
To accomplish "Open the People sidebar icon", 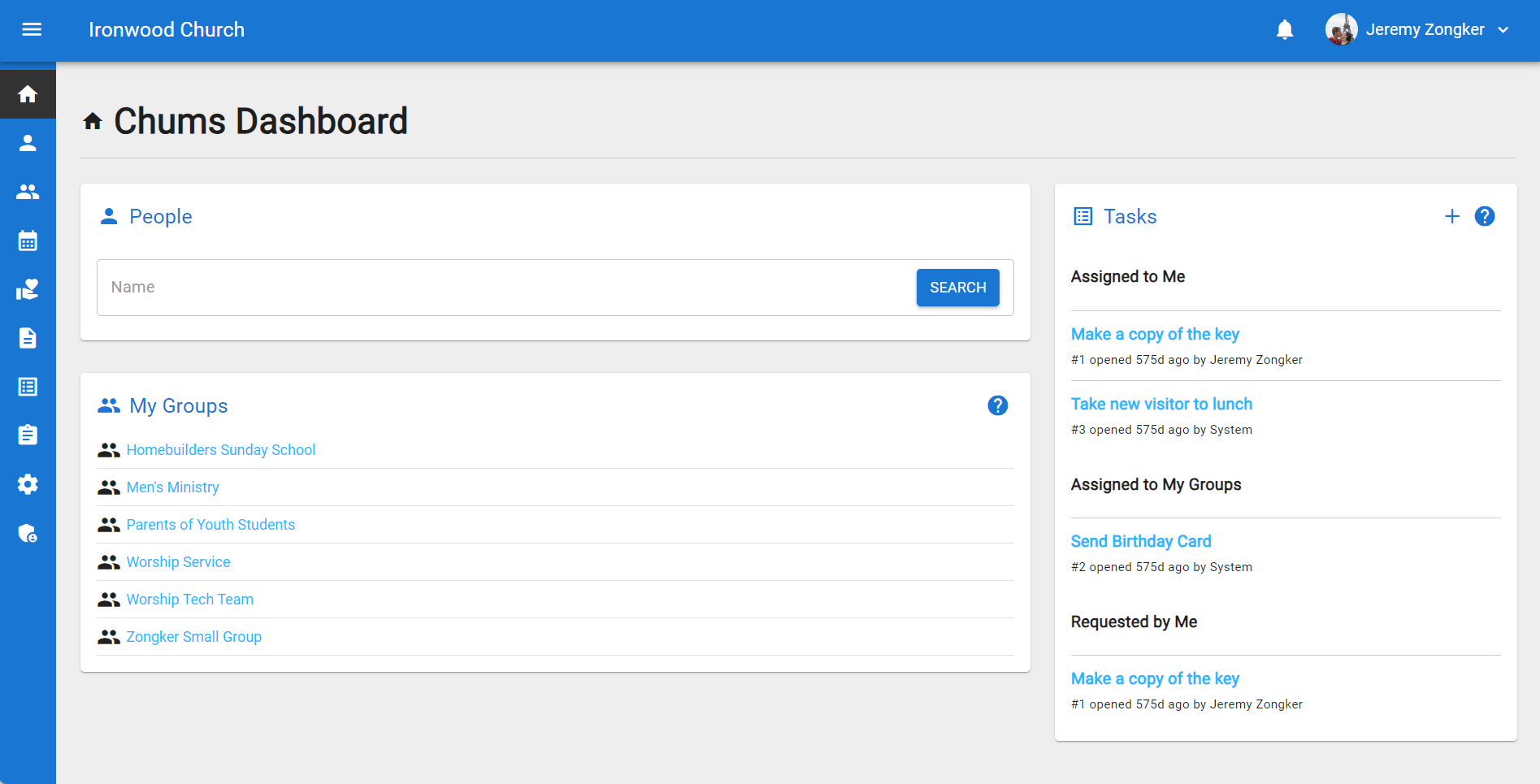I will (28, 144).
